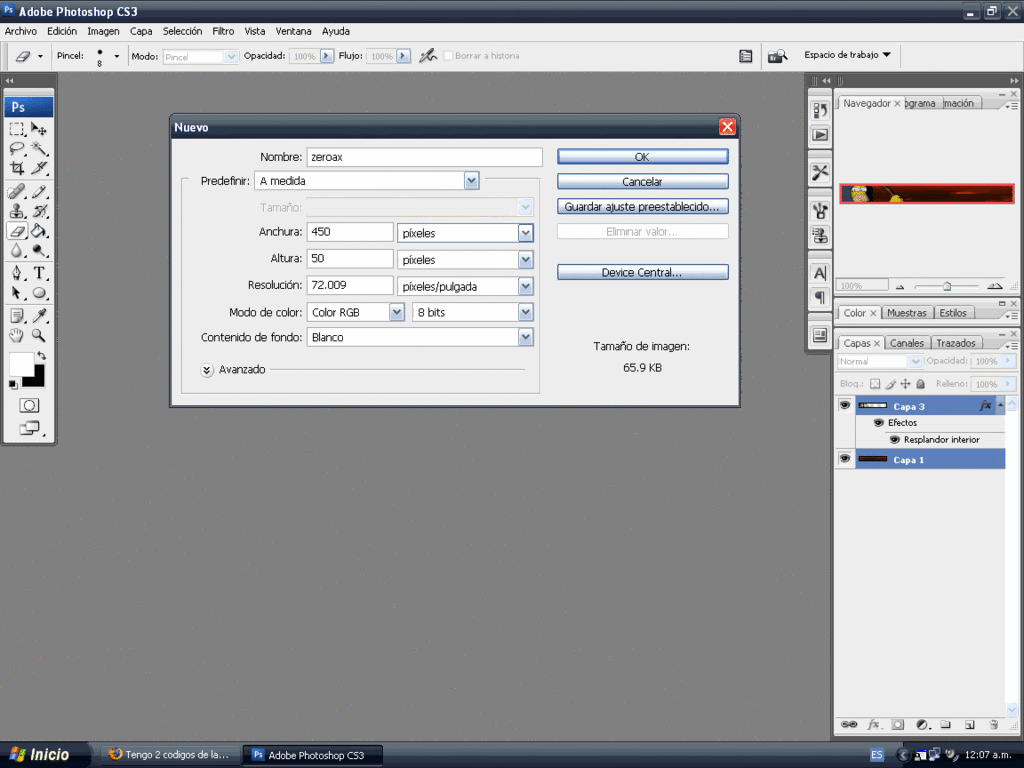The width and height of the screenshot is (1024, 768).
Task: Toggle the Resplandor interior effect eye
Action: coord(894,440)
